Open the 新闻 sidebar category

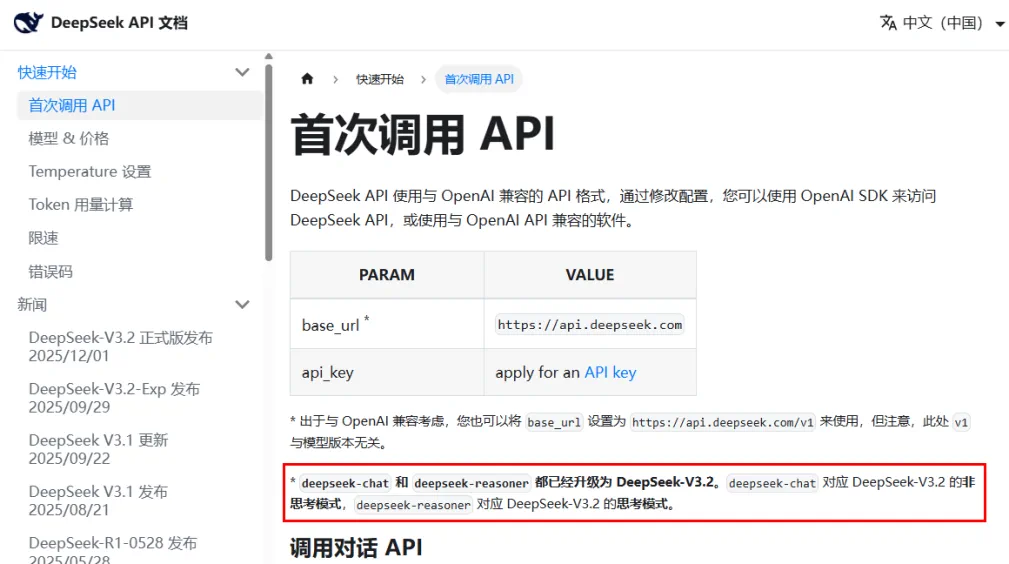click(32, 305)
